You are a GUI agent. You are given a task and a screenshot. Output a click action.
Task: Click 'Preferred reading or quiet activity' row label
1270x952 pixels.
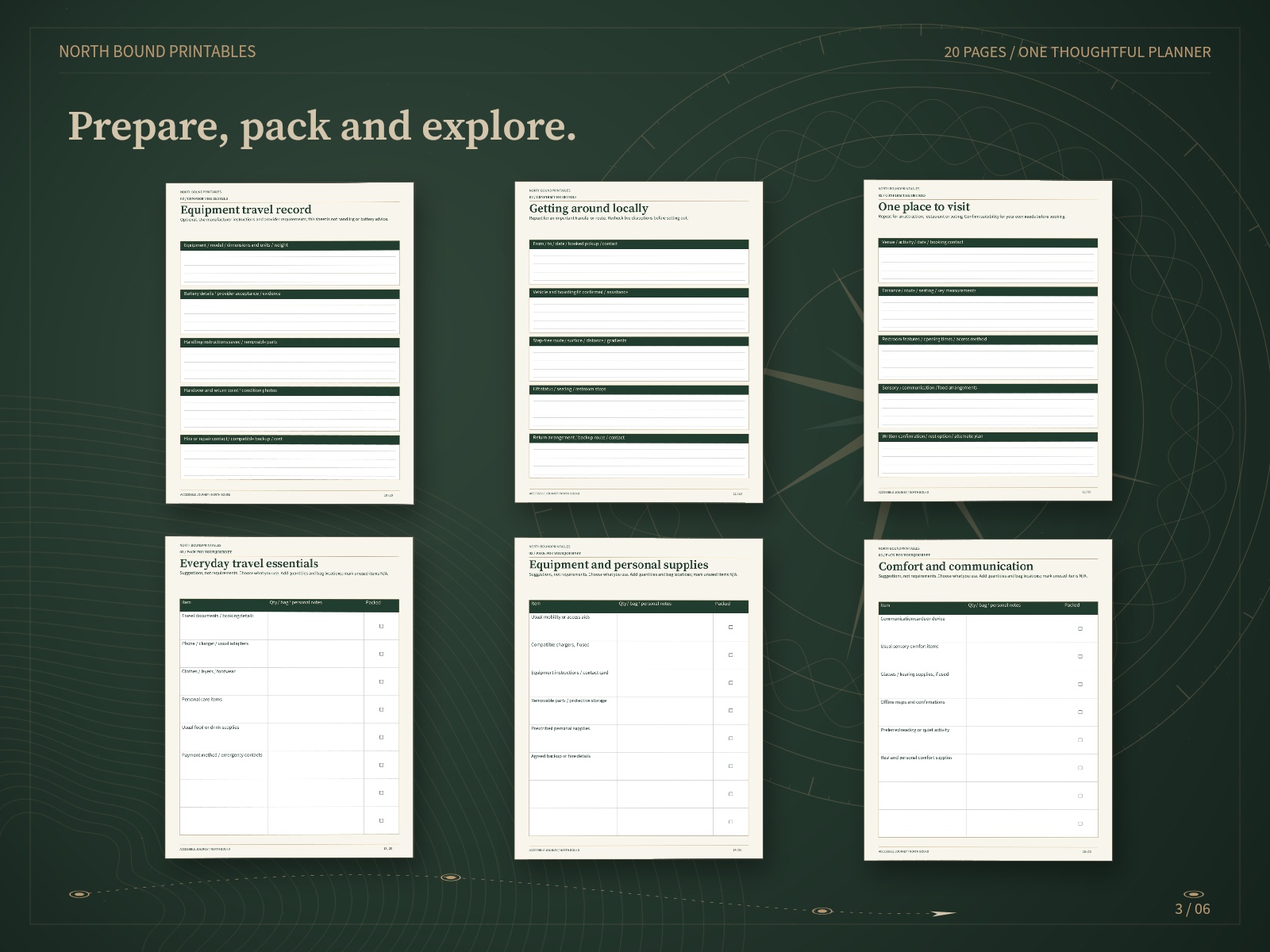pyautogui.click(x=915, y=730)
